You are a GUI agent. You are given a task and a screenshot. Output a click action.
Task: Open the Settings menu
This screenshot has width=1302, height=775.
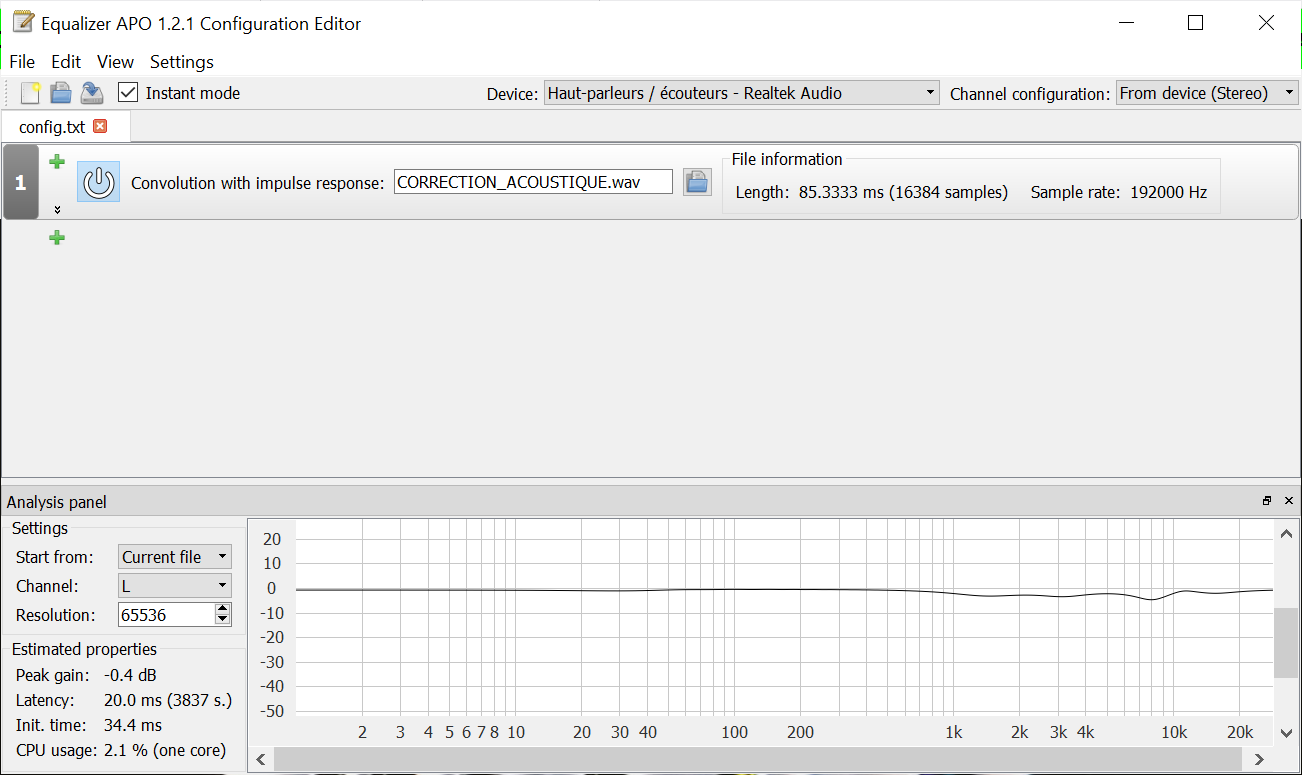point(182,62)
